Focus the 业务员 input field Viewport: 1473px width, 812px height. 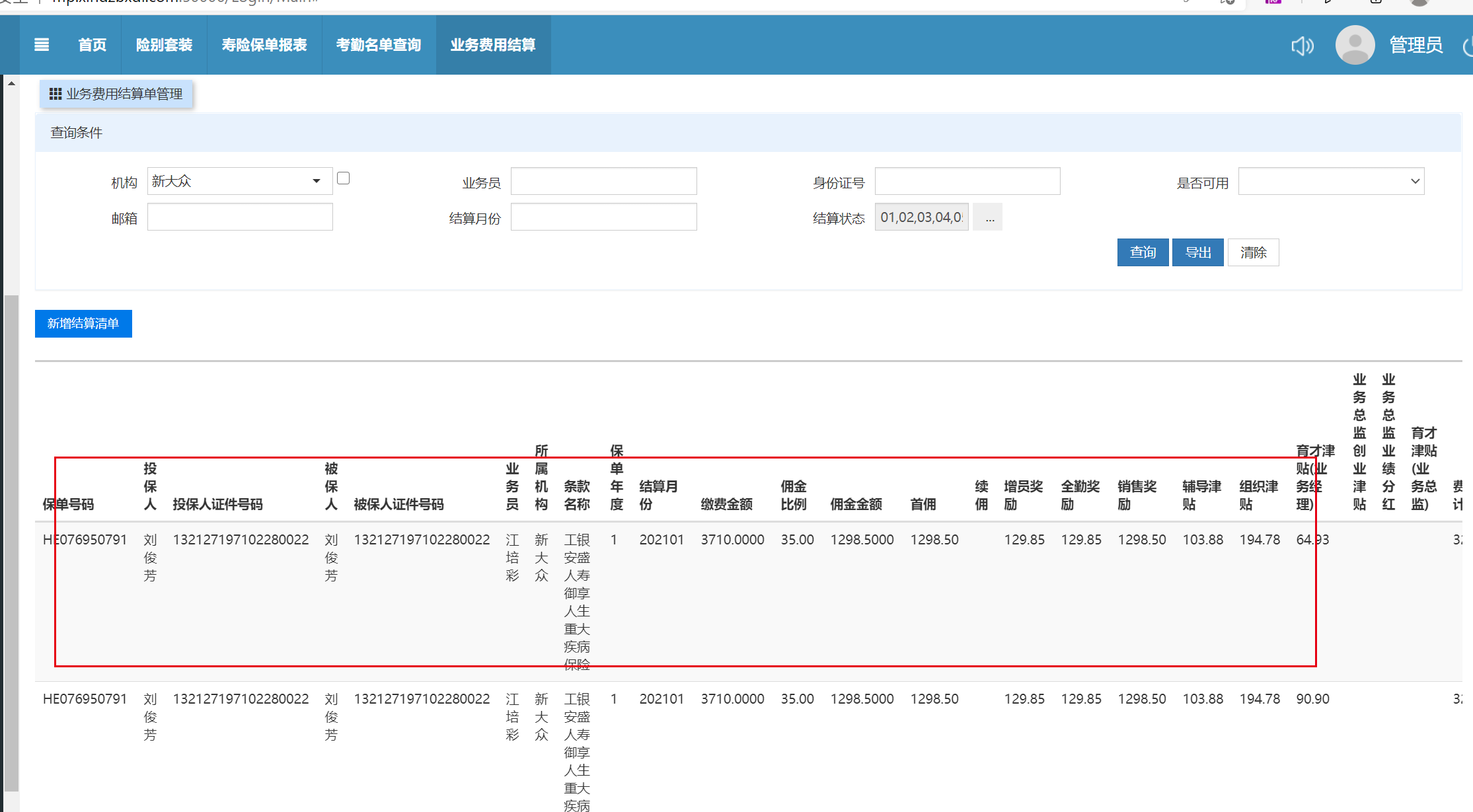[603, 181]
